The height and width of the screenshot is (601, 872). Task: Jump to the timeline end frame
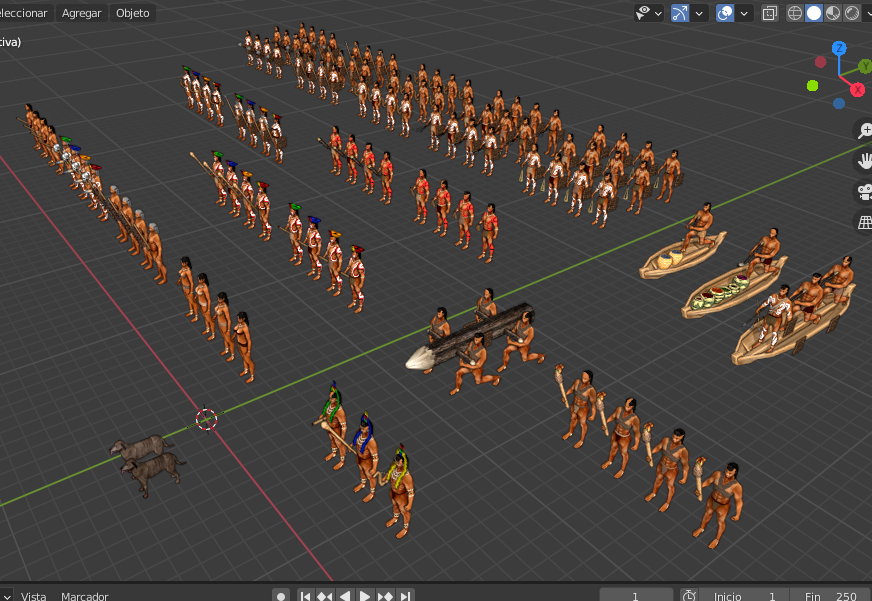[405, 596]
